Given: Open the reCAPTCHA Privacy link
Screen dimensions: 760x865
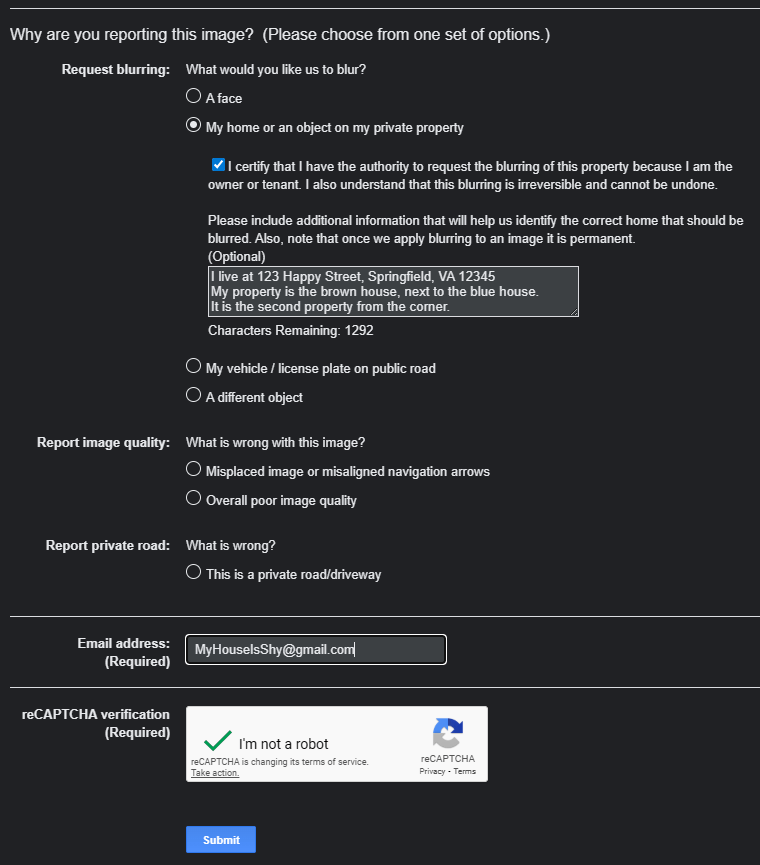Looking at the screenshot, I should coord(432,772).
